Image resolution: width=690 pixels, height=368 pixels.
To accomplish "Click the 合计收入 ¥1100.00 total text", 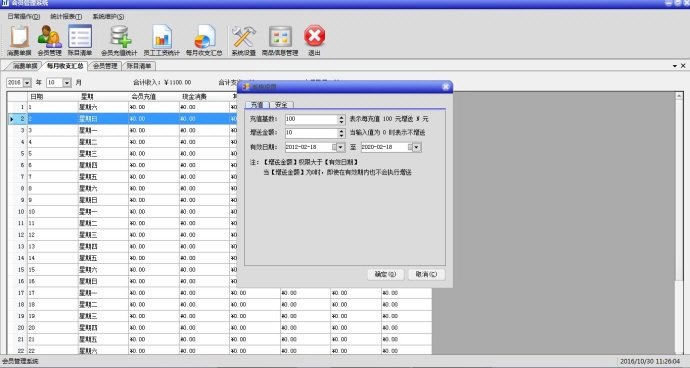I will (162, 82).
